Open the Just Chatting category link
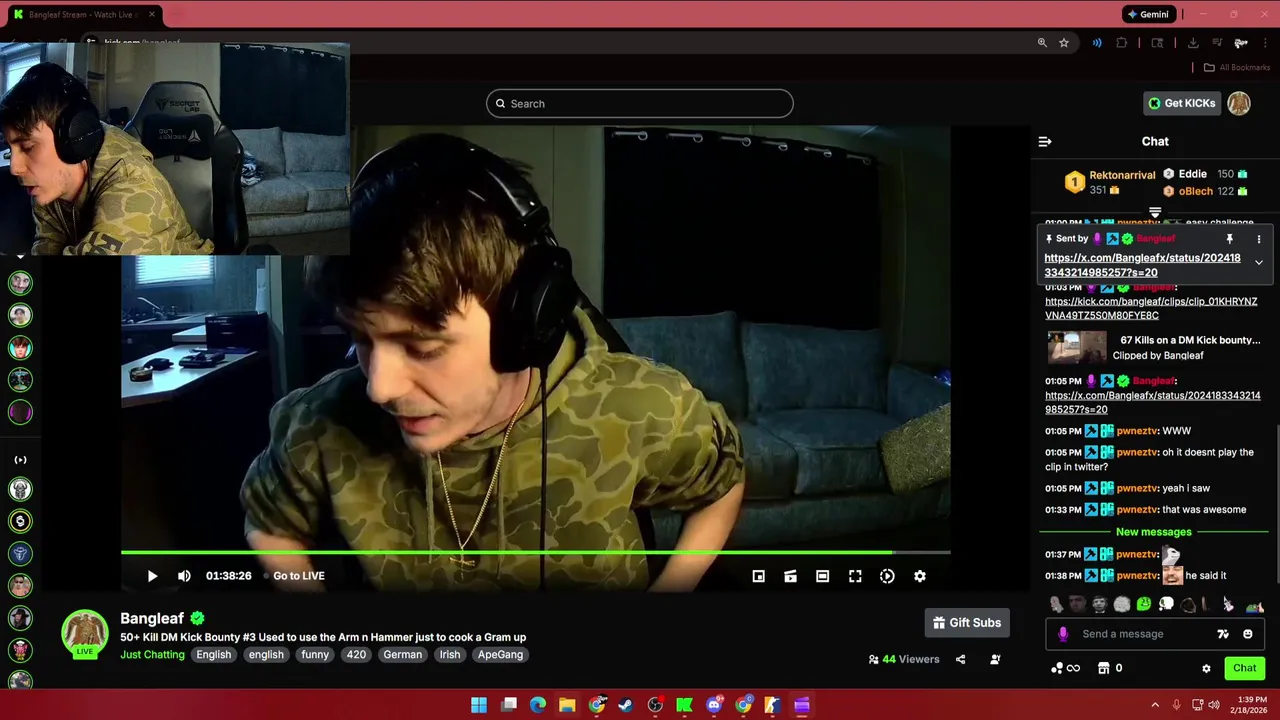Viewport: 1280px width, 720px height. [x=152, y=655]
